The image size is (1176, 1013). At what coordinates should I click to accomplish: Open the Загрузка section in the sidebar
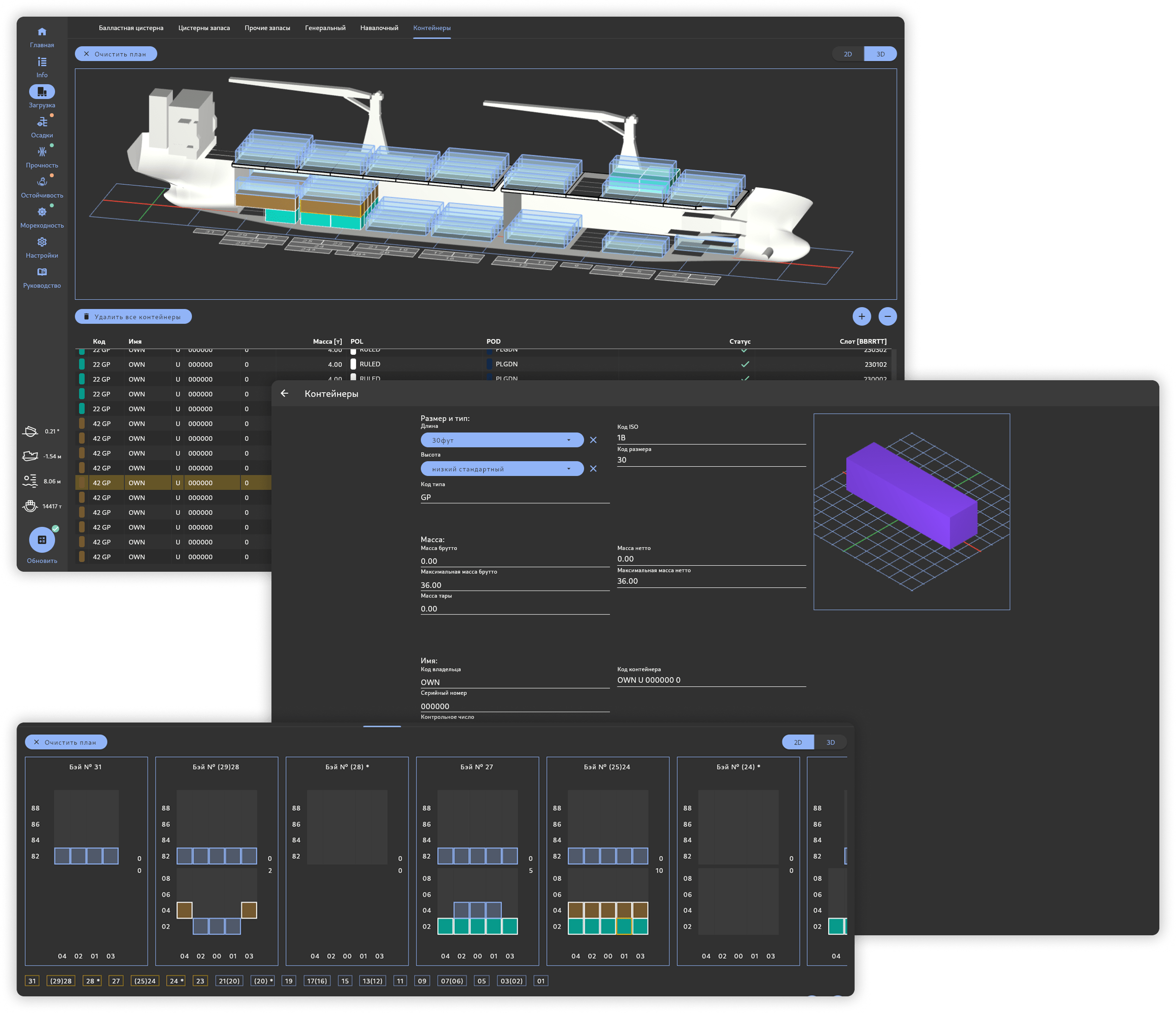click(x=42, y=92)
